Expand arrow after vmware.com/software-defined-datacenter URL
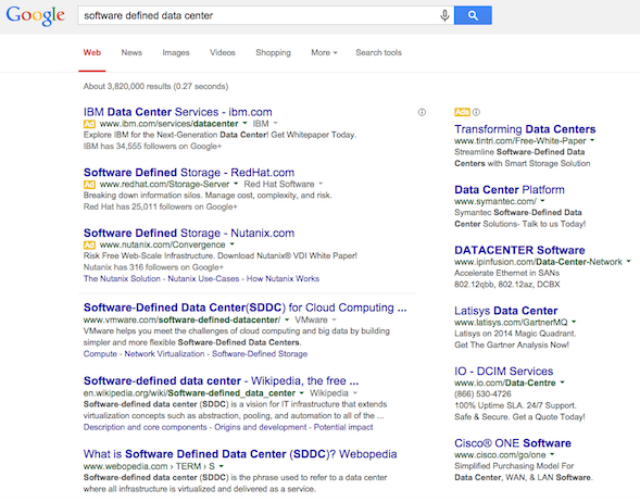The height and width of the screenshot is (499, 640). click(287, 319)
